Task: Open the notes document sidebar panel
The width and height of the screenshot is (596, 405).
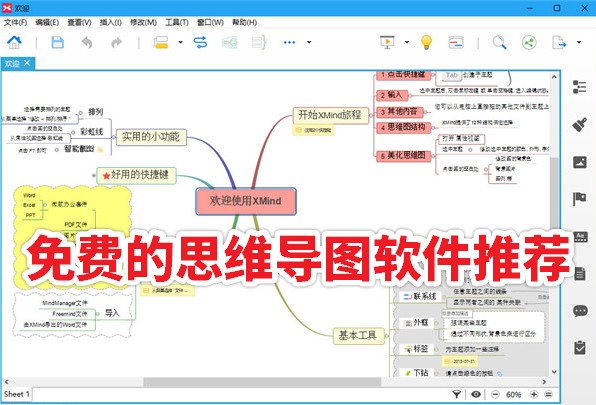Action: [580, 274]
